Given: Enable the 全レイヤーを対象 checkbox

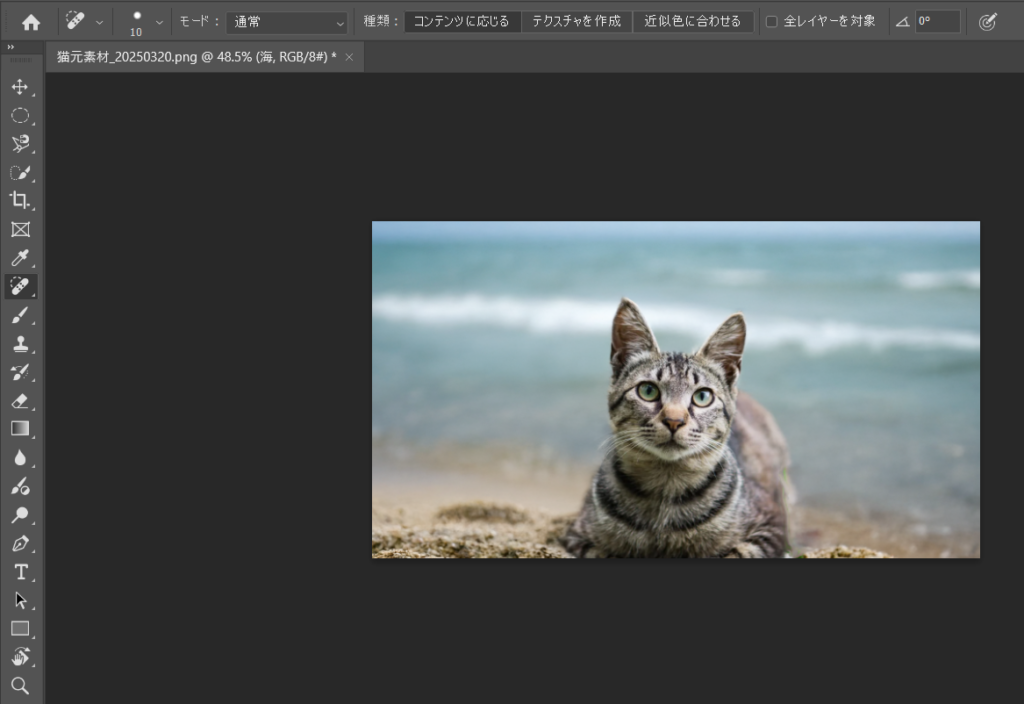Looking at the screenshot, I should (771, 22).
